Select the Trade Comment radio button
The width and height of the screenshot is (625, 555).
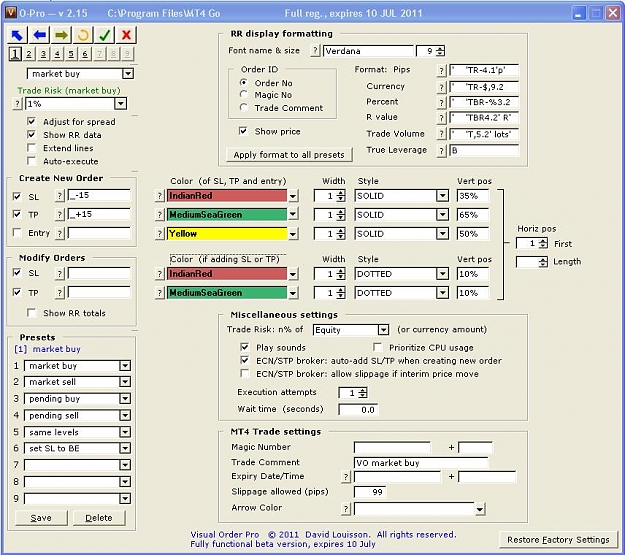[x=244, y=108]
